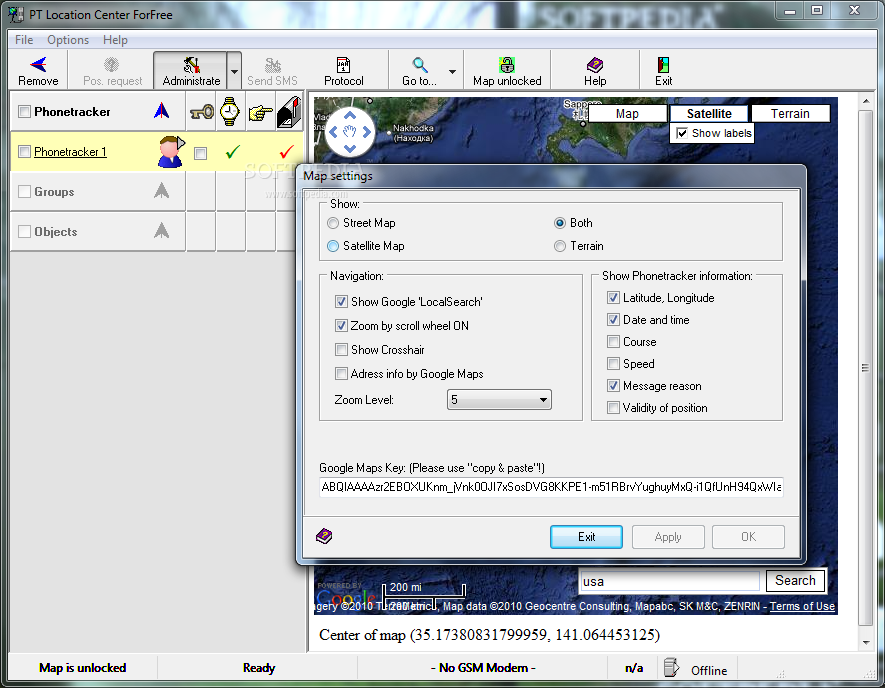Screen dimensions: 885x688
Task: Open the Phonetracker 1 link
Action: click(70, 151)
